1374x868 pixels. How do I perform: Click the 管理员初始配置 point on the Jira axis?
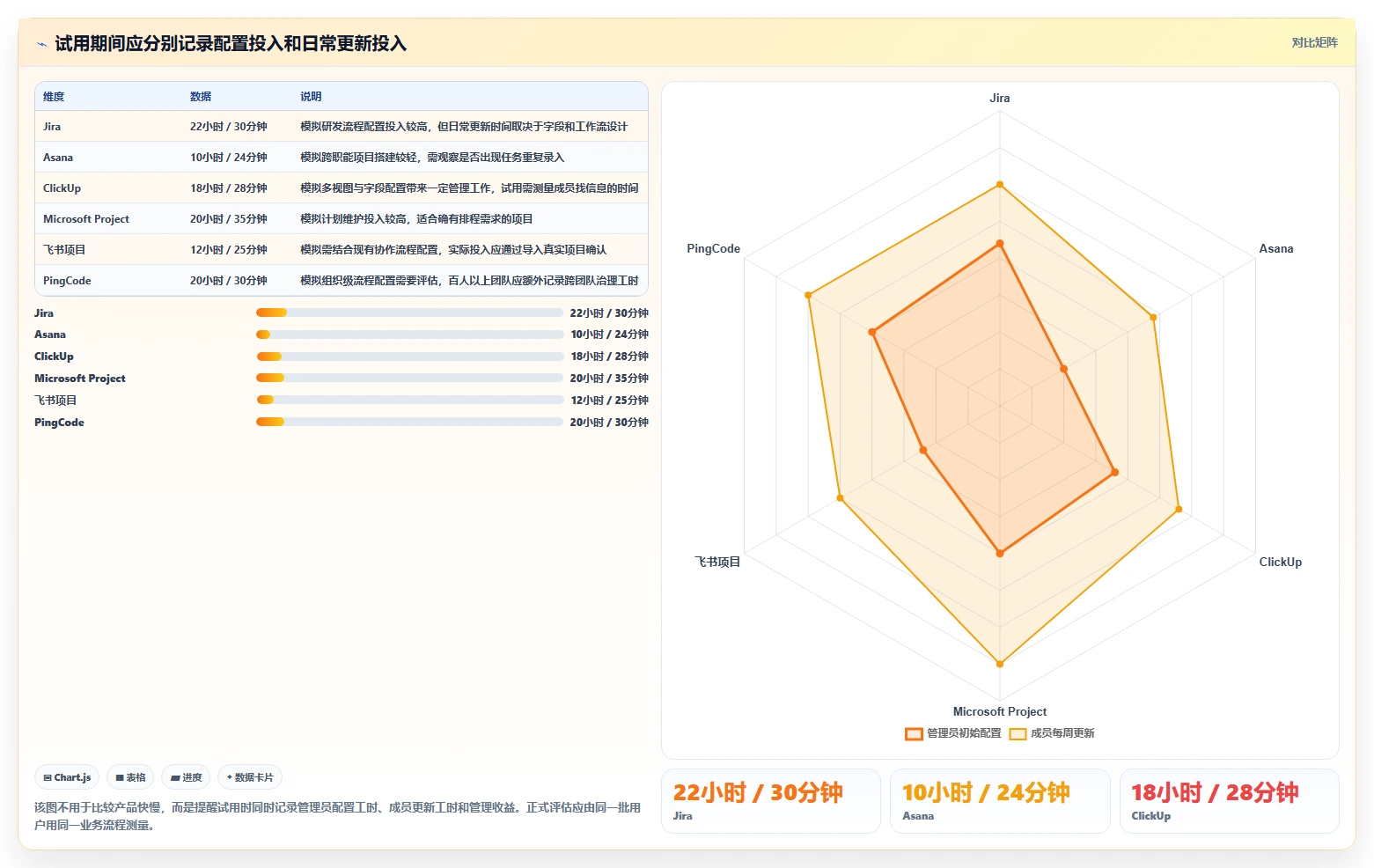click(x=1000, y=244)
